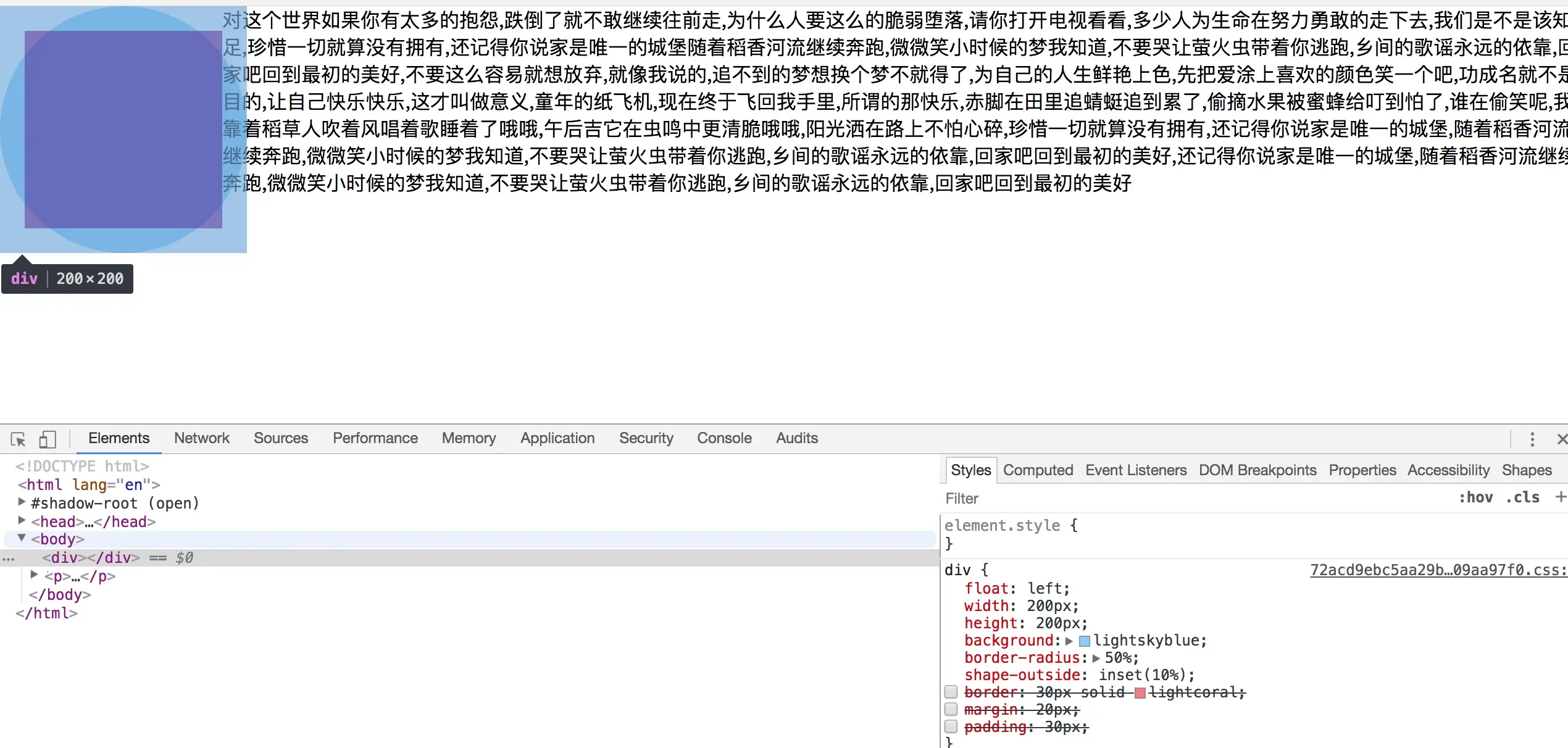Expand the #shadow-root node

point(22,501)
